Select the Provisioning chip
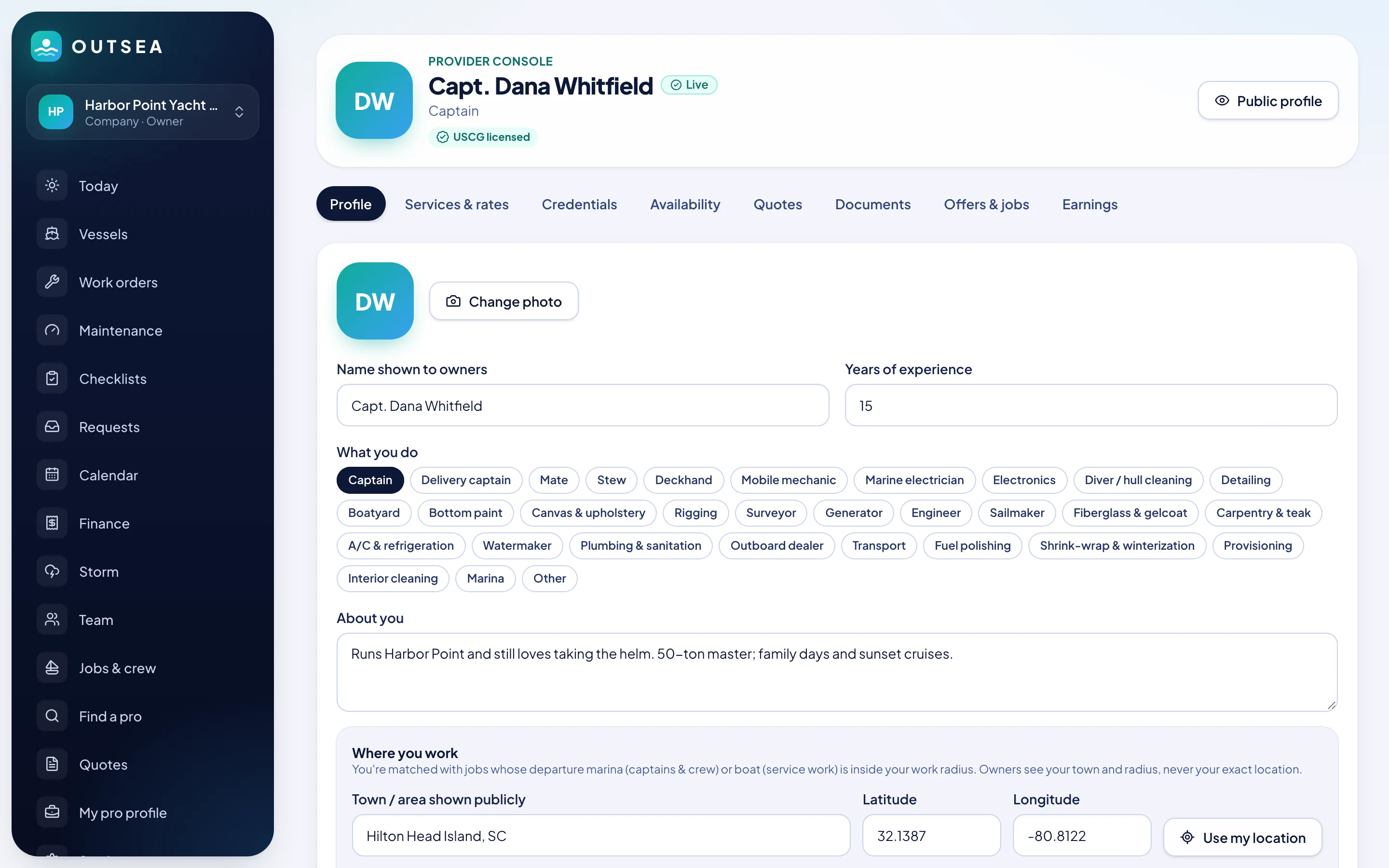Viewport: 1389px width, 868px height. 1257,545
